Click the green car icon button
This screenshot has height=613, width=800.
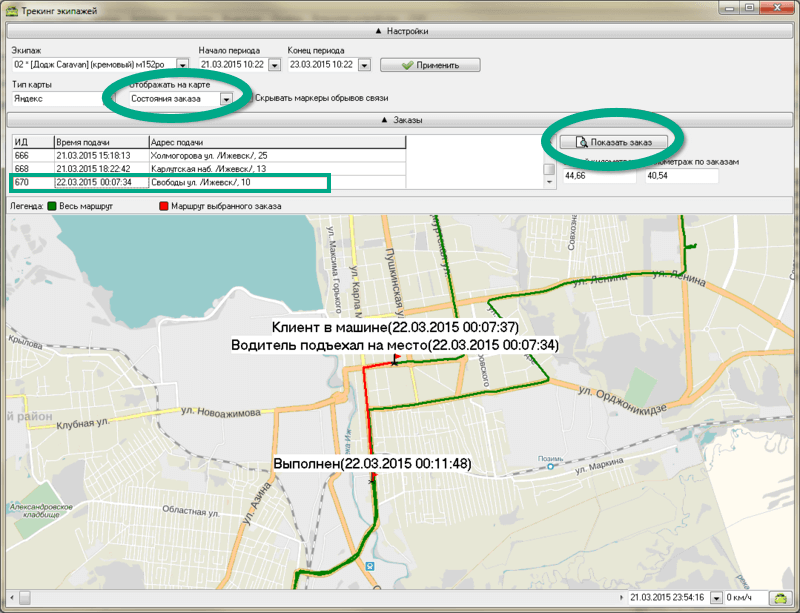[778, 597]
